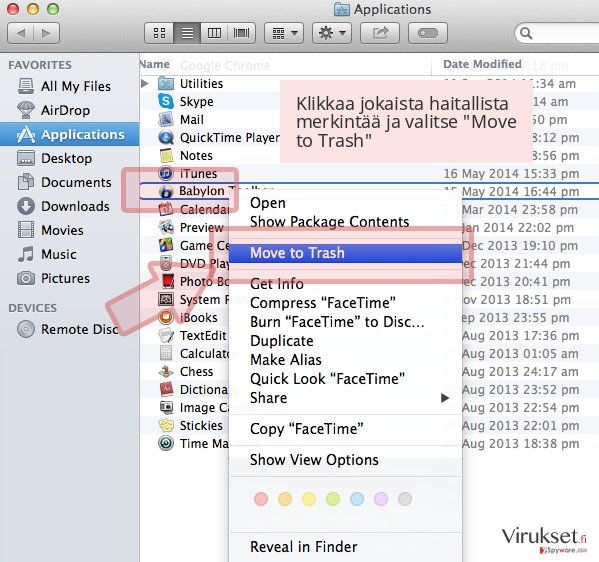
Task: Select the Preview row
Action: click(x=185, y=227)
